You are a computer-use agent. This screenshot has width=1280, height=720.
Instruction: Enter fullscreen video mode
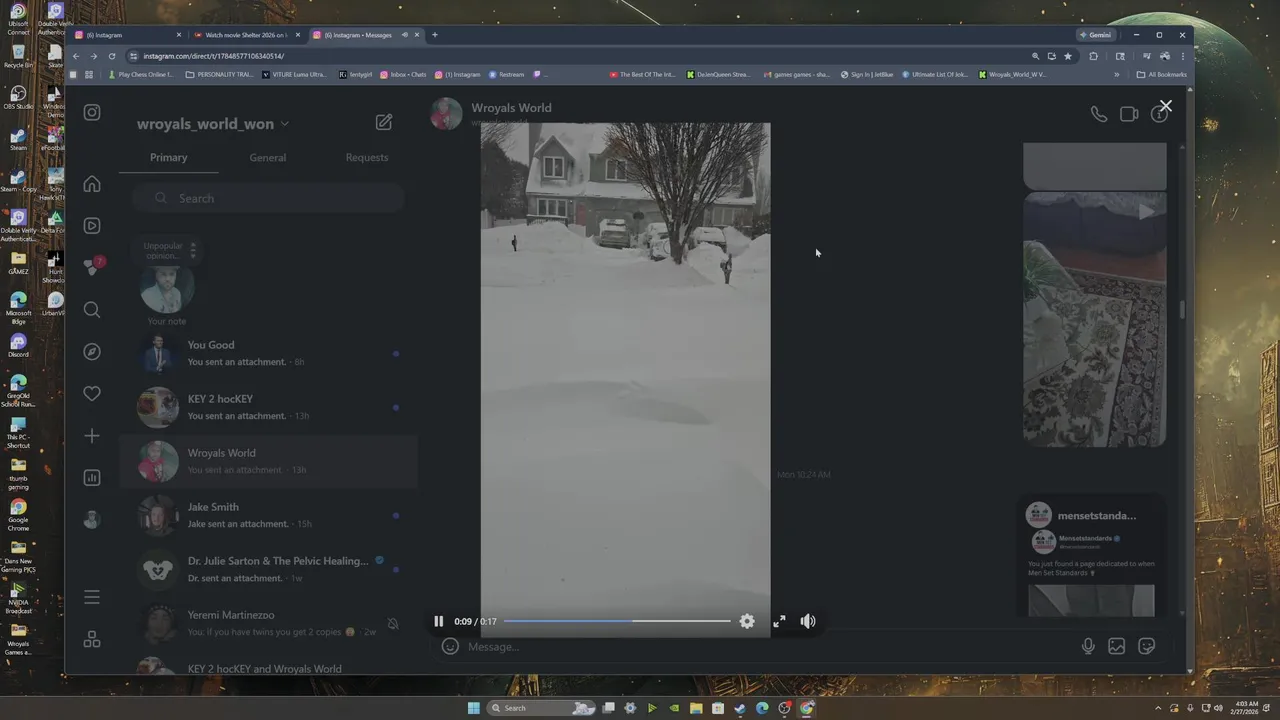[779, 621]
